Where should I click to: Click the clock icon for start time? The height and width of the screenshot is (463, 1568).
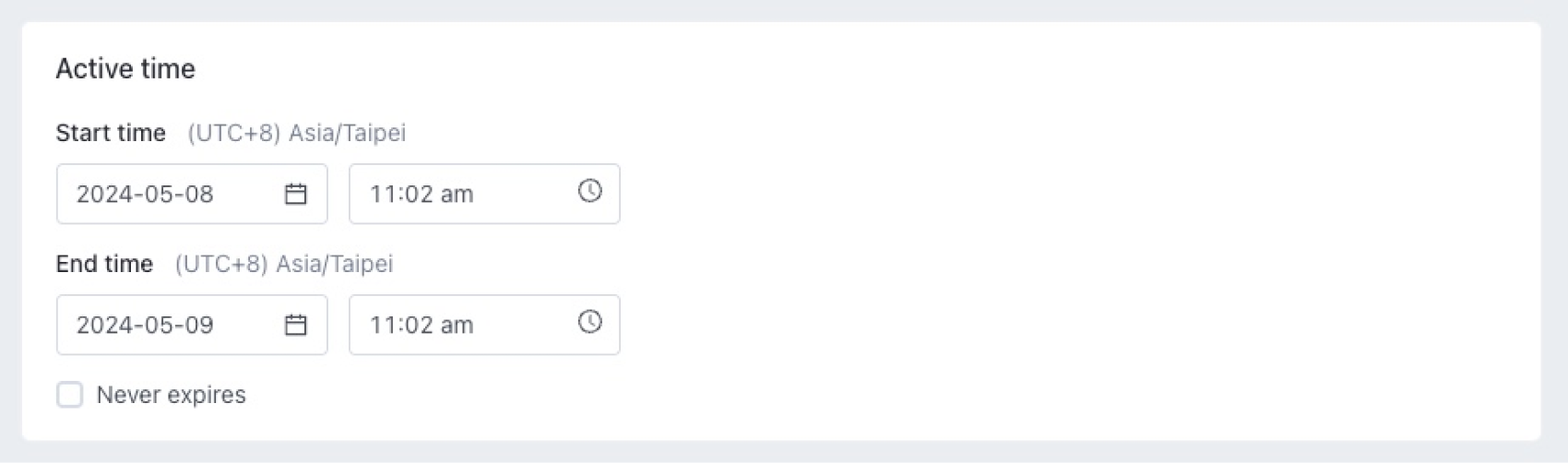(590, 191)
